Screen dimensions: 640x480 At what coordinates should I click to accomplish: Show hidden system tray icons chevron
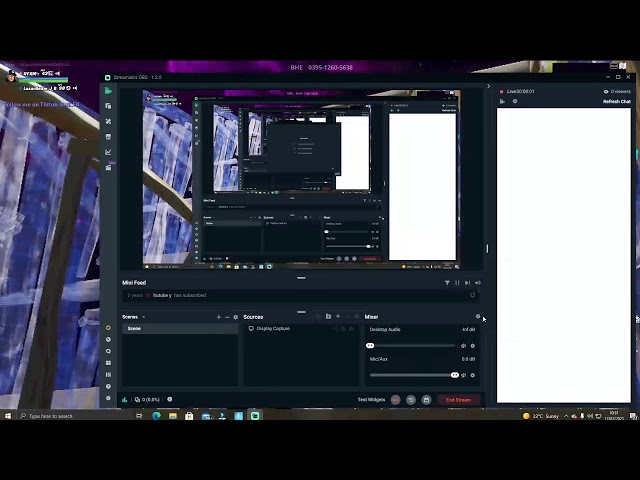coord(566,416)
